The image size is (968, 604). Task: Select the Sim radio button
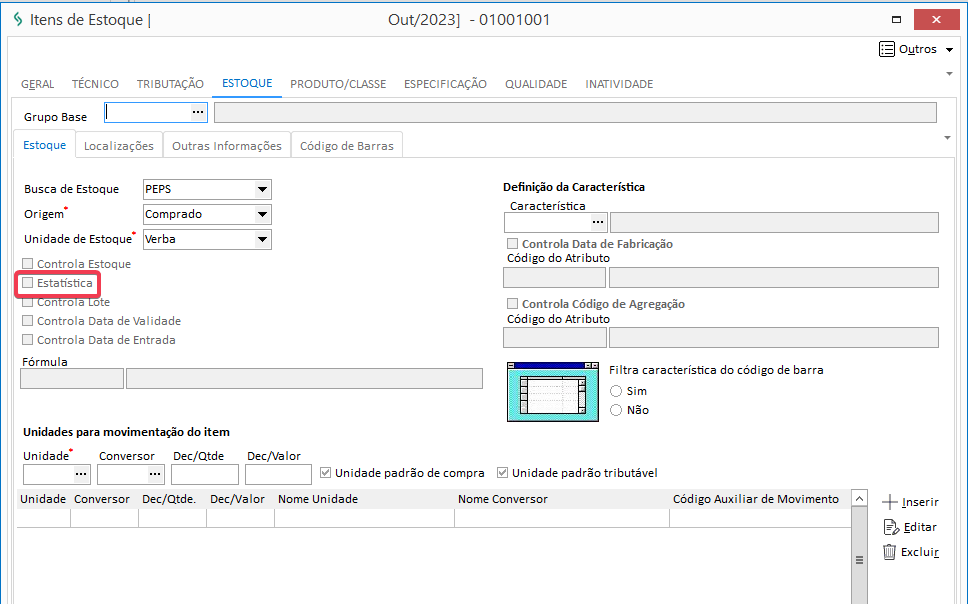tap(616, 391)
